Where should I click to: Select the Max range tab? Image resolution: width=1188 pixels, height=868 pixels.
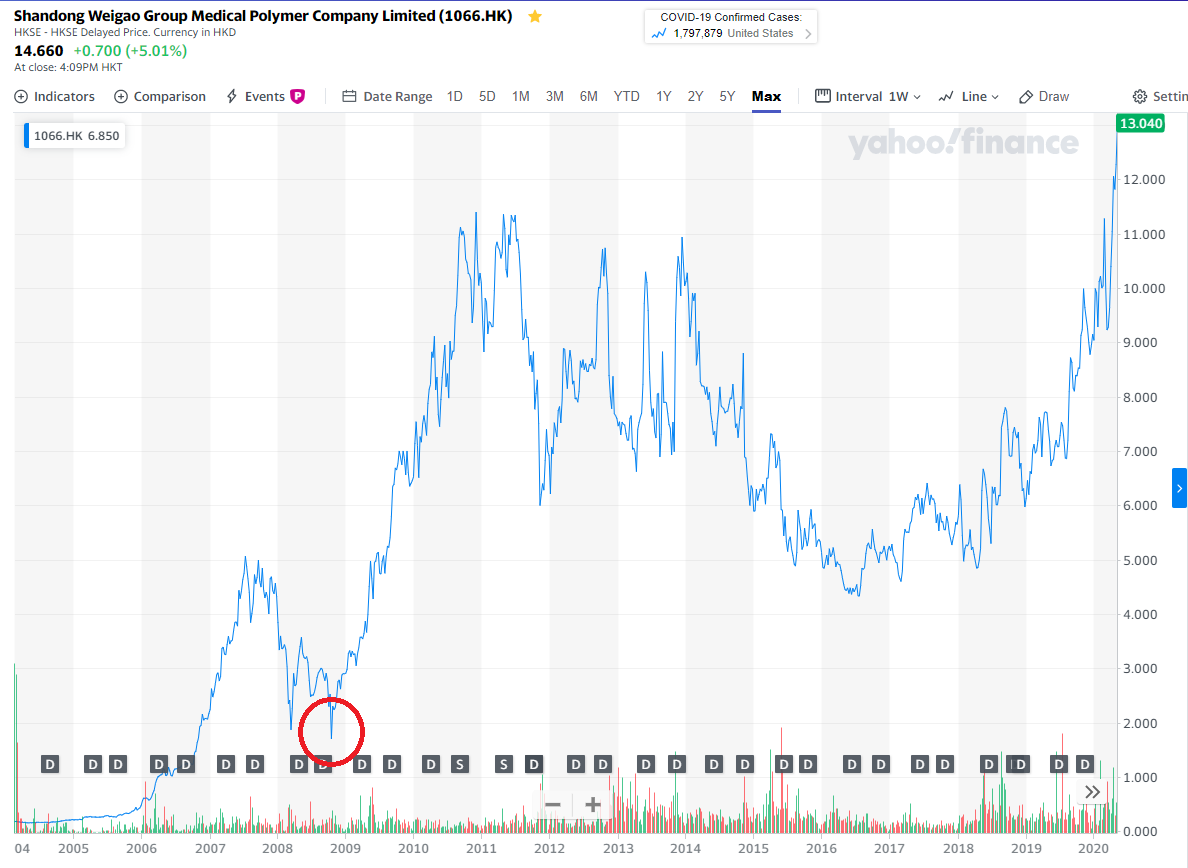coord(766,96)
